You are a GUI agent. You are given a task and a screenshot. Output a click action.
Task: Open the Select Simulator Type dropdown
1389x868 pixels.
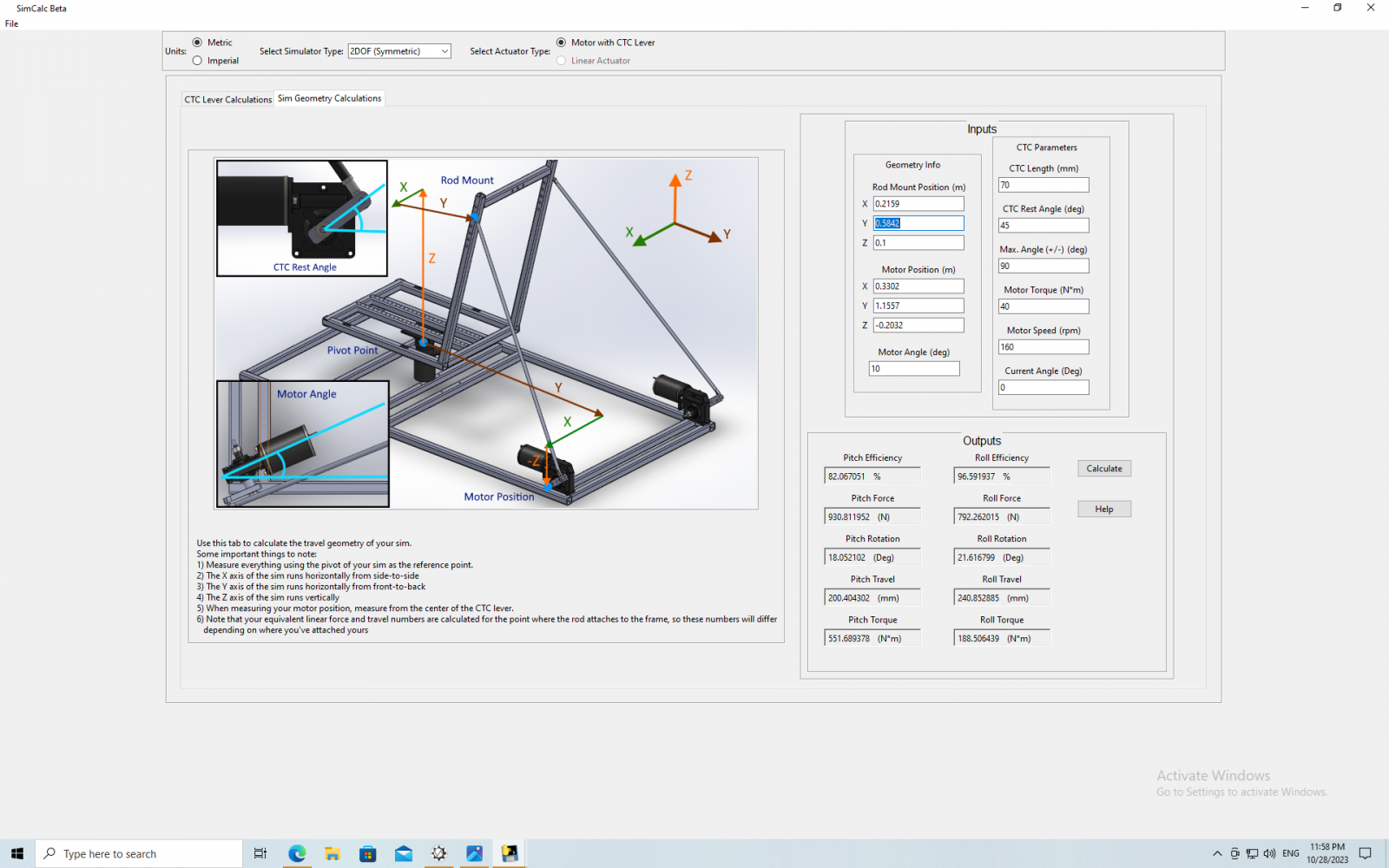(399, 51)
